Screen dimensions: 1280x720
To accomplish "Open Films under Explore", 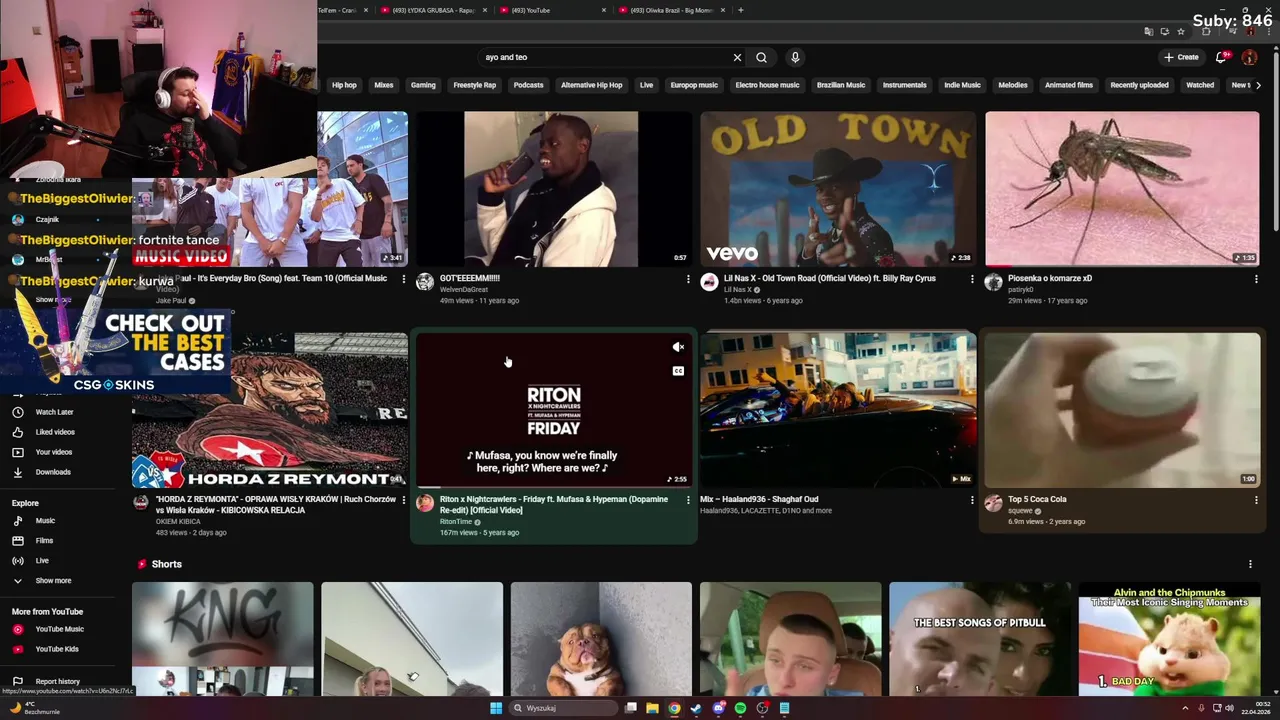I will (x=44, y=541).
